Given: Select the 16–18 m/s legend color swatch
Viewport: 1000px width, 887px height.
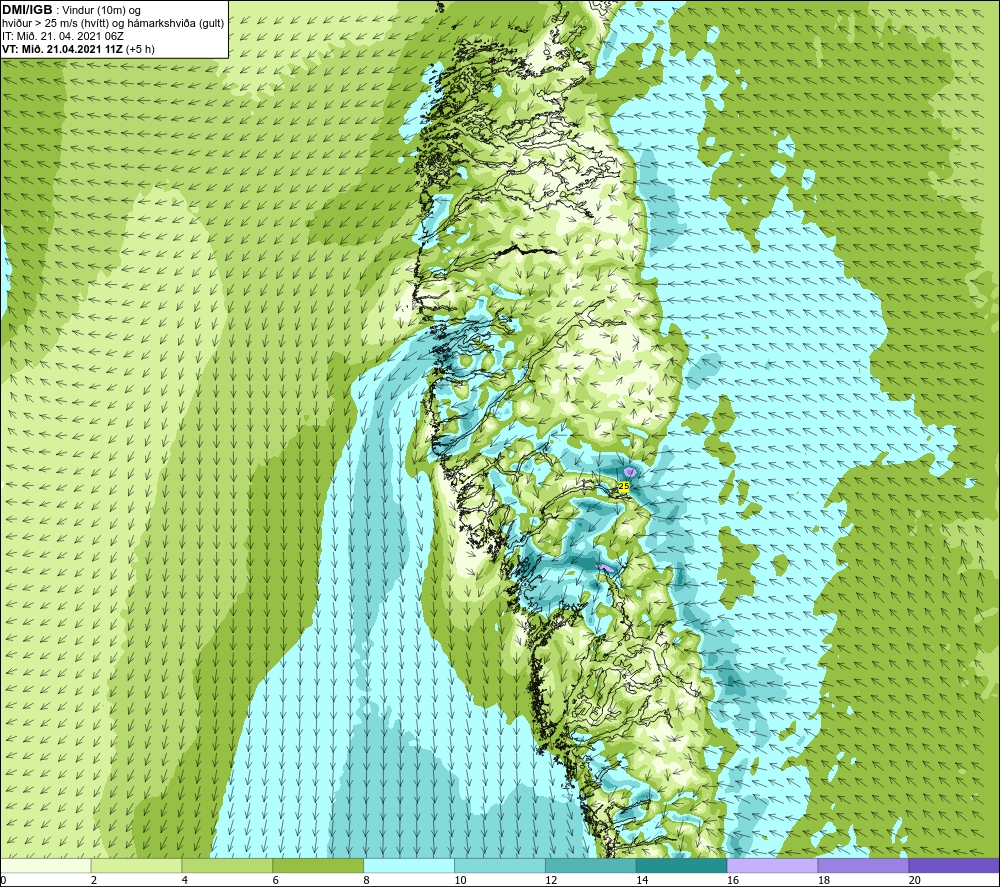Looking at the screenshot, I should (773, 866).
